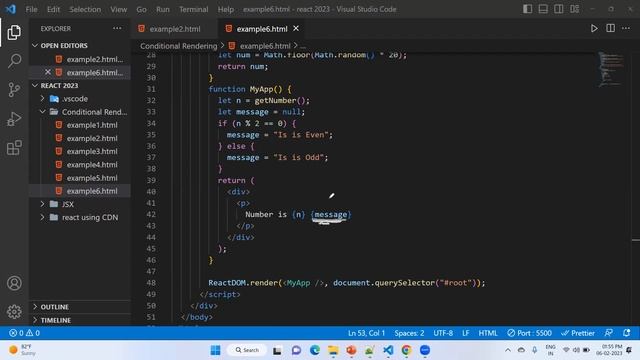Switch to the example2.html tab
This screenshot has height=360, width=640.
tap(174, 29)
